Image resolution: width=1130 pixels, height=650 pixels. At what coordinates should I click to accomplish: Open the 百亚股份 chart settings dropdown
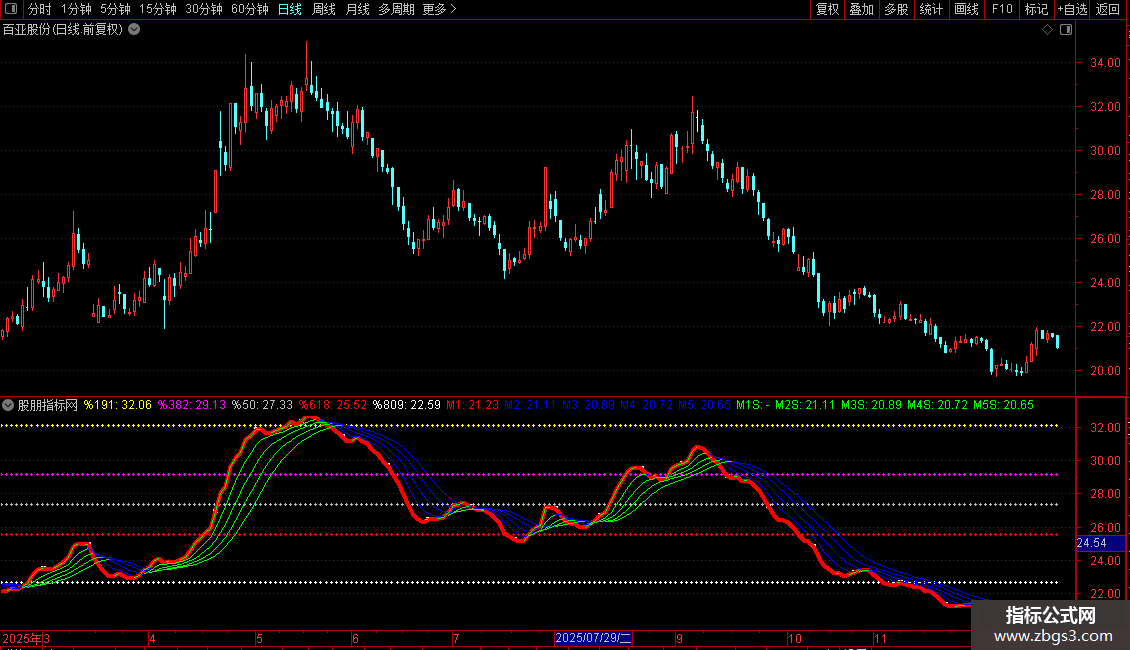click(135, 29)
